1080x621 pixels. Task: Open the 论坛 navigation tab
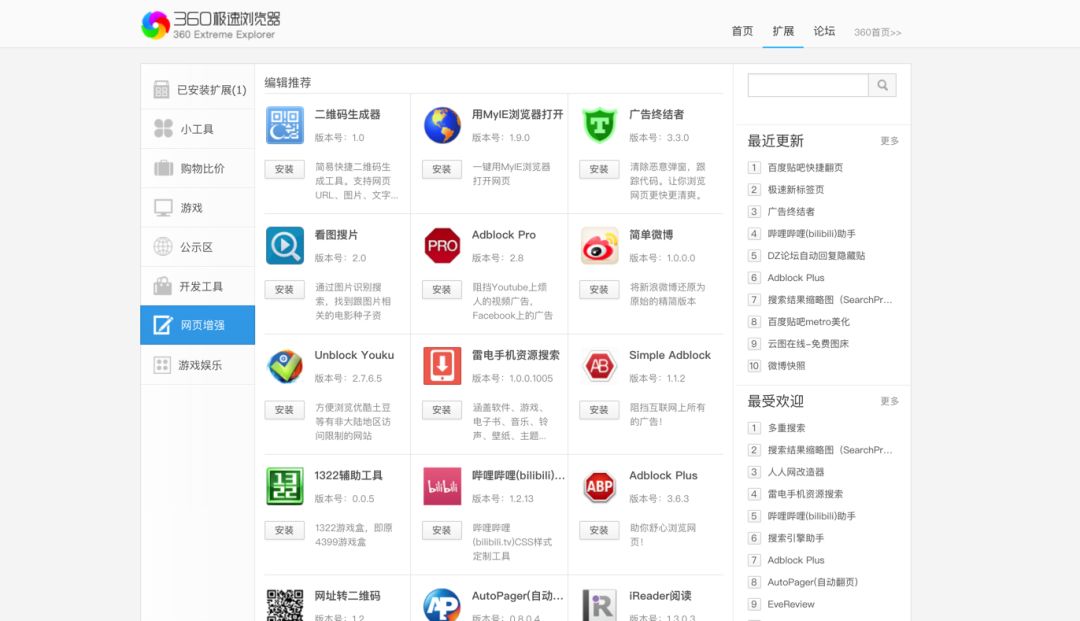[824, 31]
